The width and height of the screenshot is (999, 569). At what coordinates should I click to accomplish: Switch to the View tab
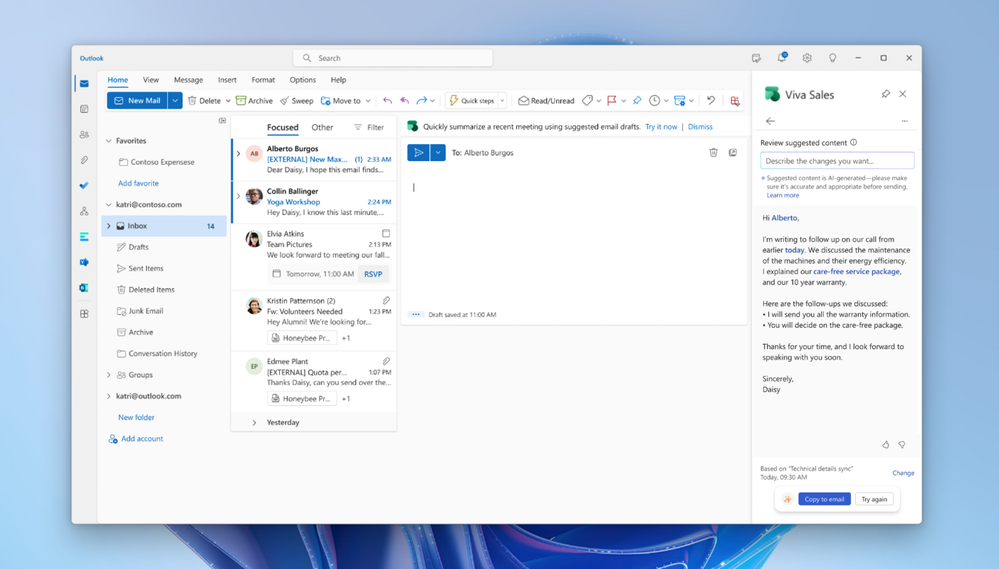click(x=151, y=80)
